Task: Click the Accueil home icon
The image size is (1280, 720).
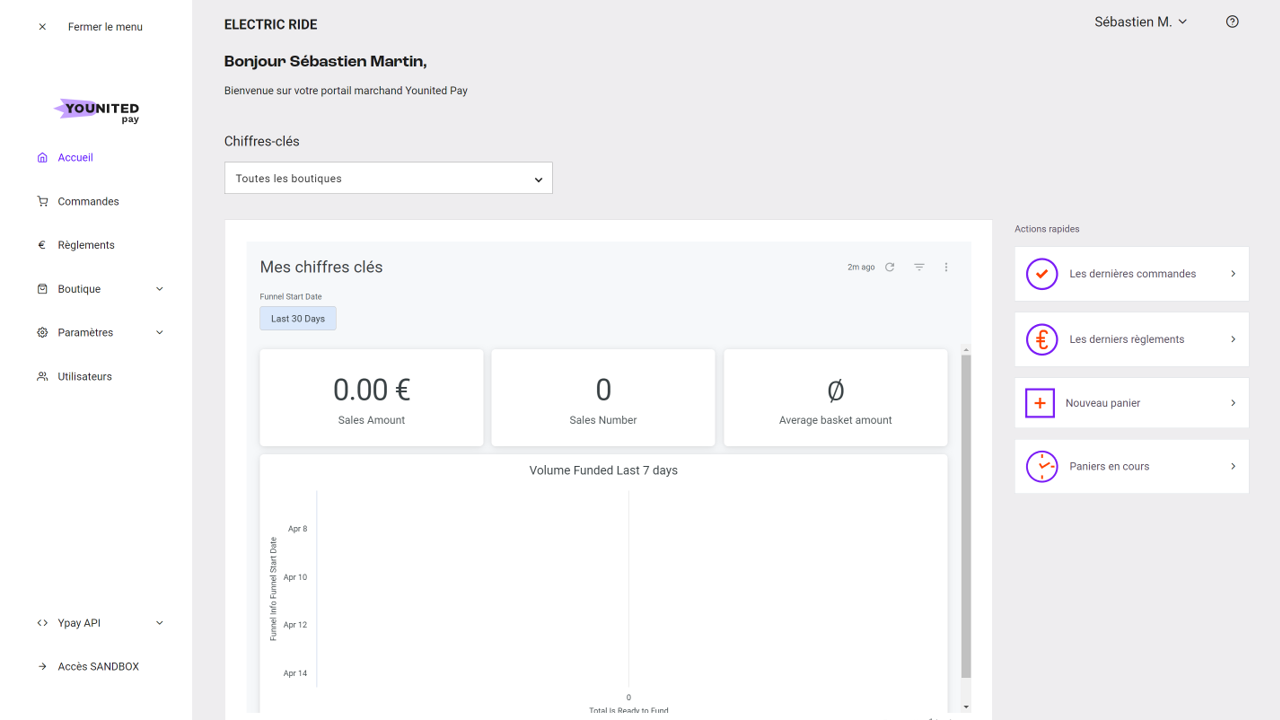Action: [42, 158]
